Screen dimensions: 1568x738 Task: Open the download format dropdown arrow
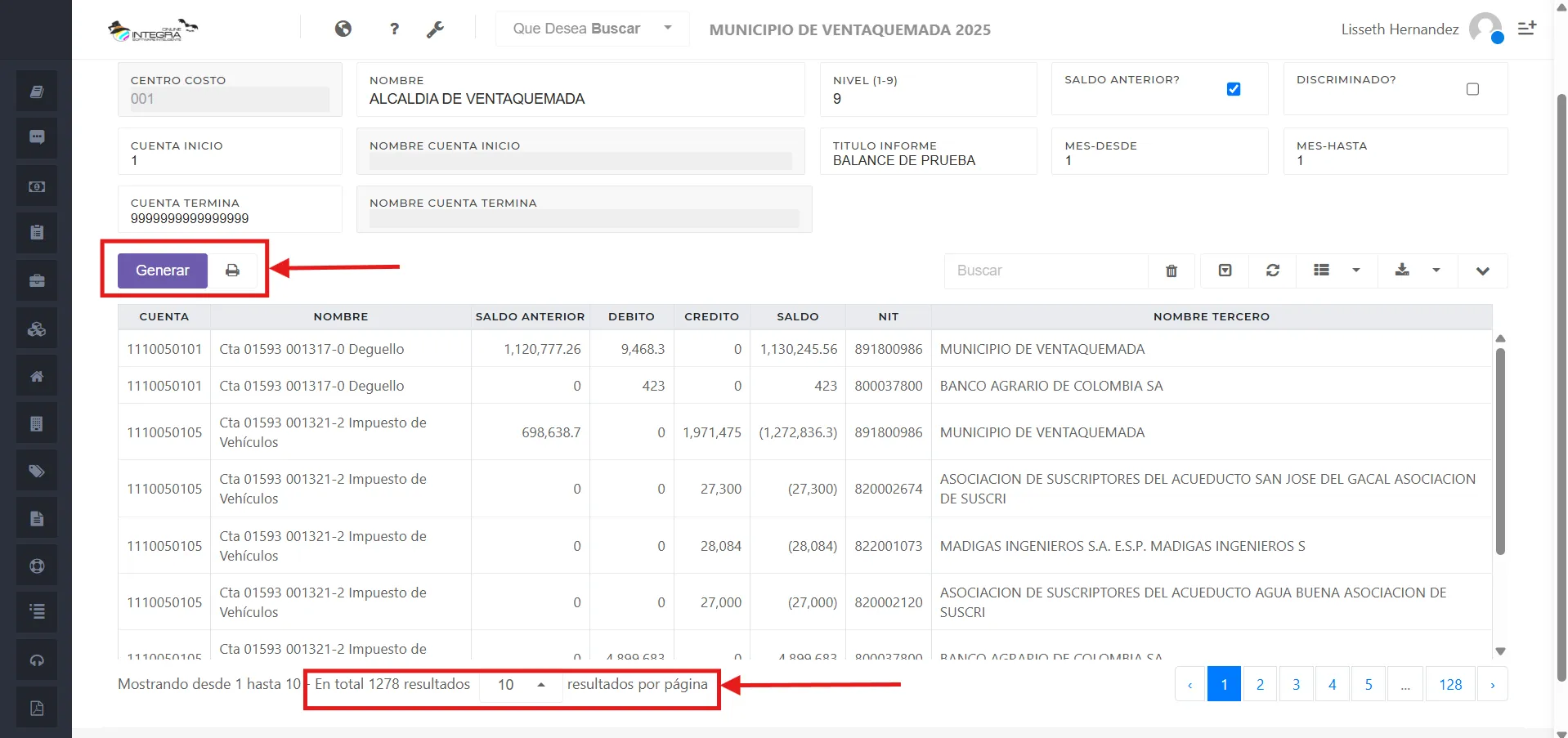click(1436, 271)
